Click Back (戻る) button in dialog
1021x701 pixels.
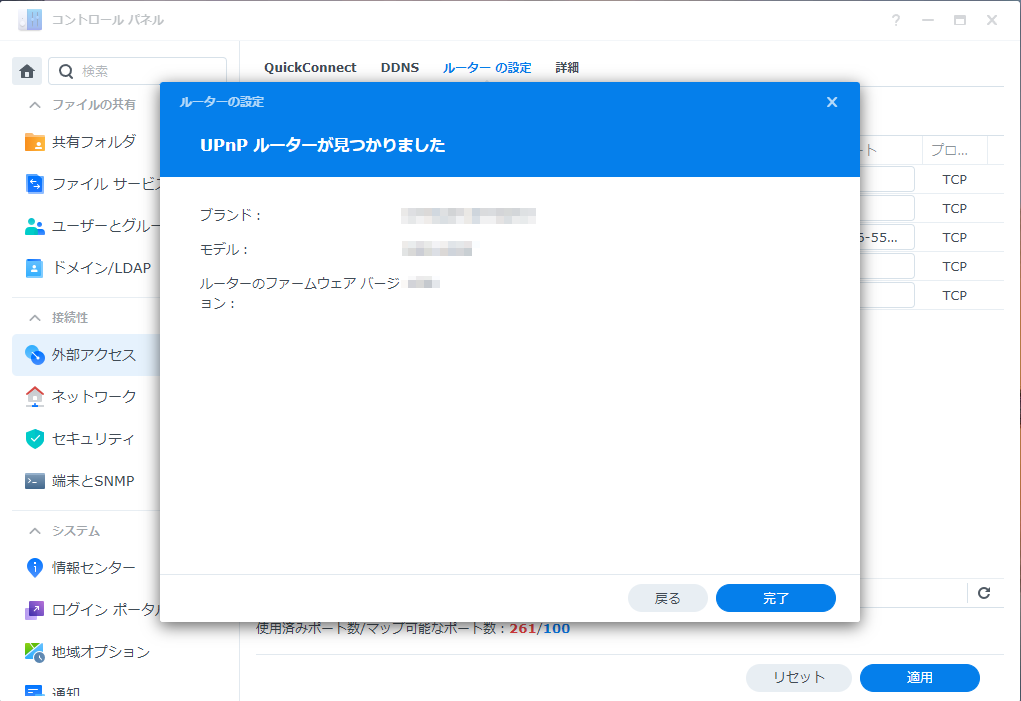(x=667, y=598)
